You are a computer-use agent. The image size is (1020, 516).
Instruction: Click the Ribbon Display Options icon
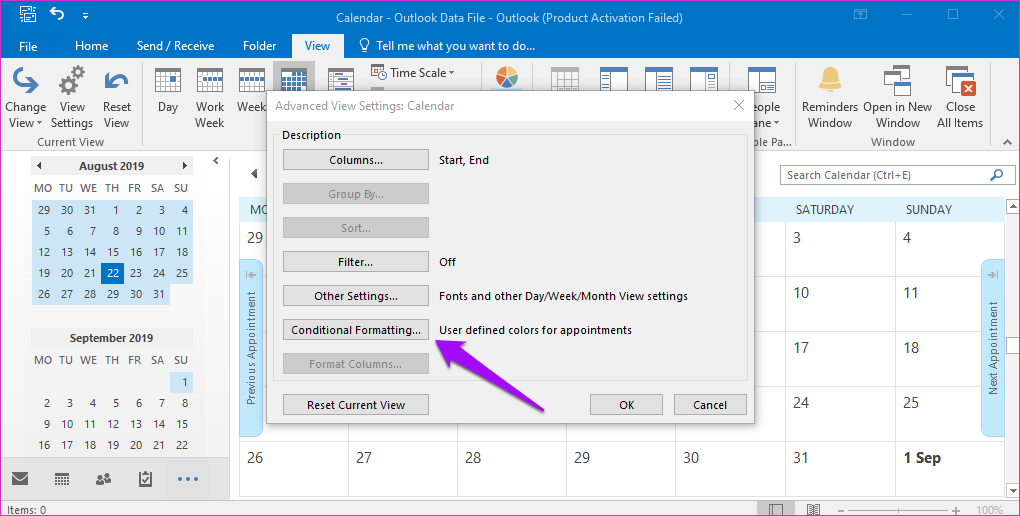tap(861, 14)
